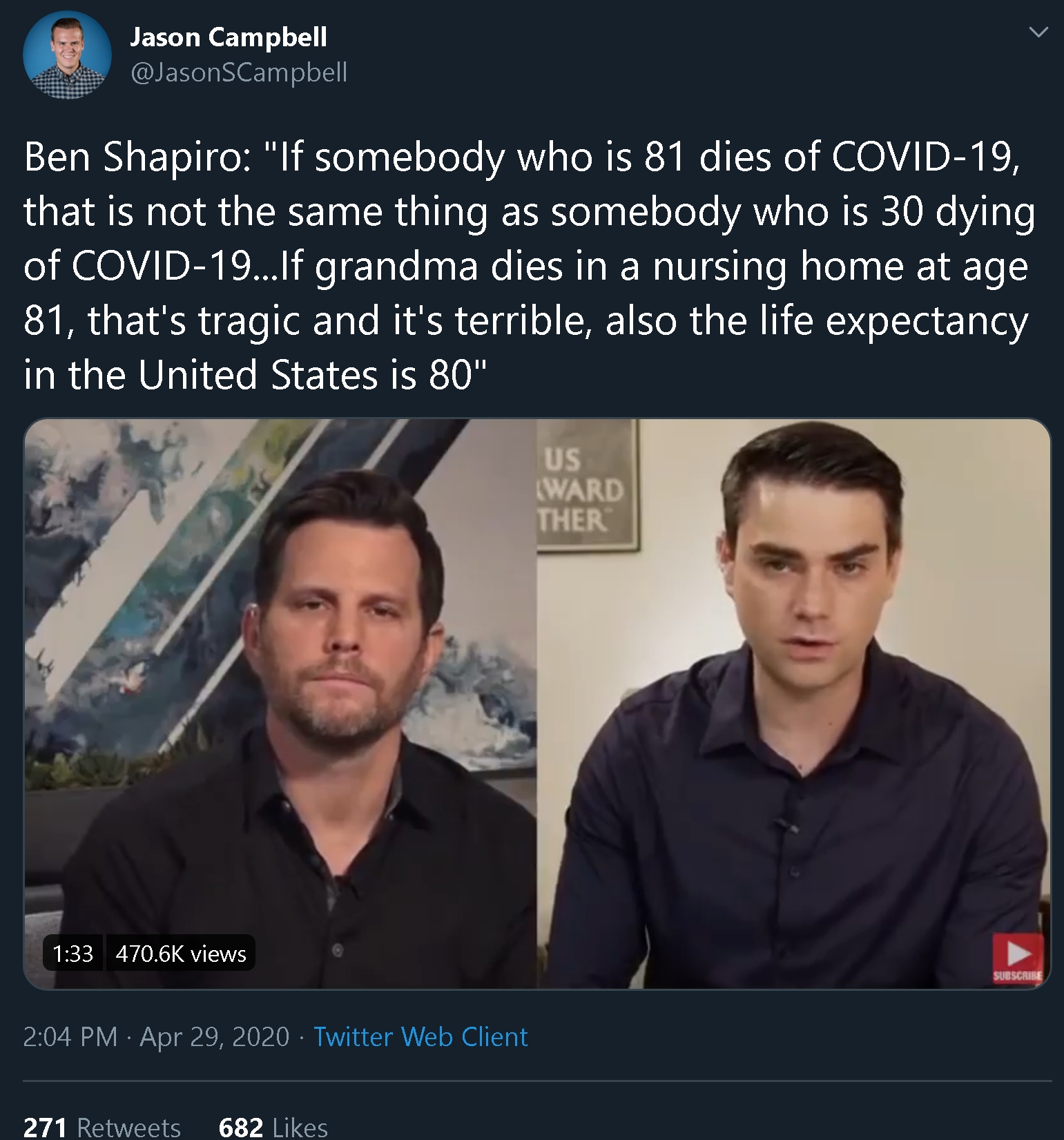
Task: Click the 470.6K views counter
Action: click(x=181, y=954)
